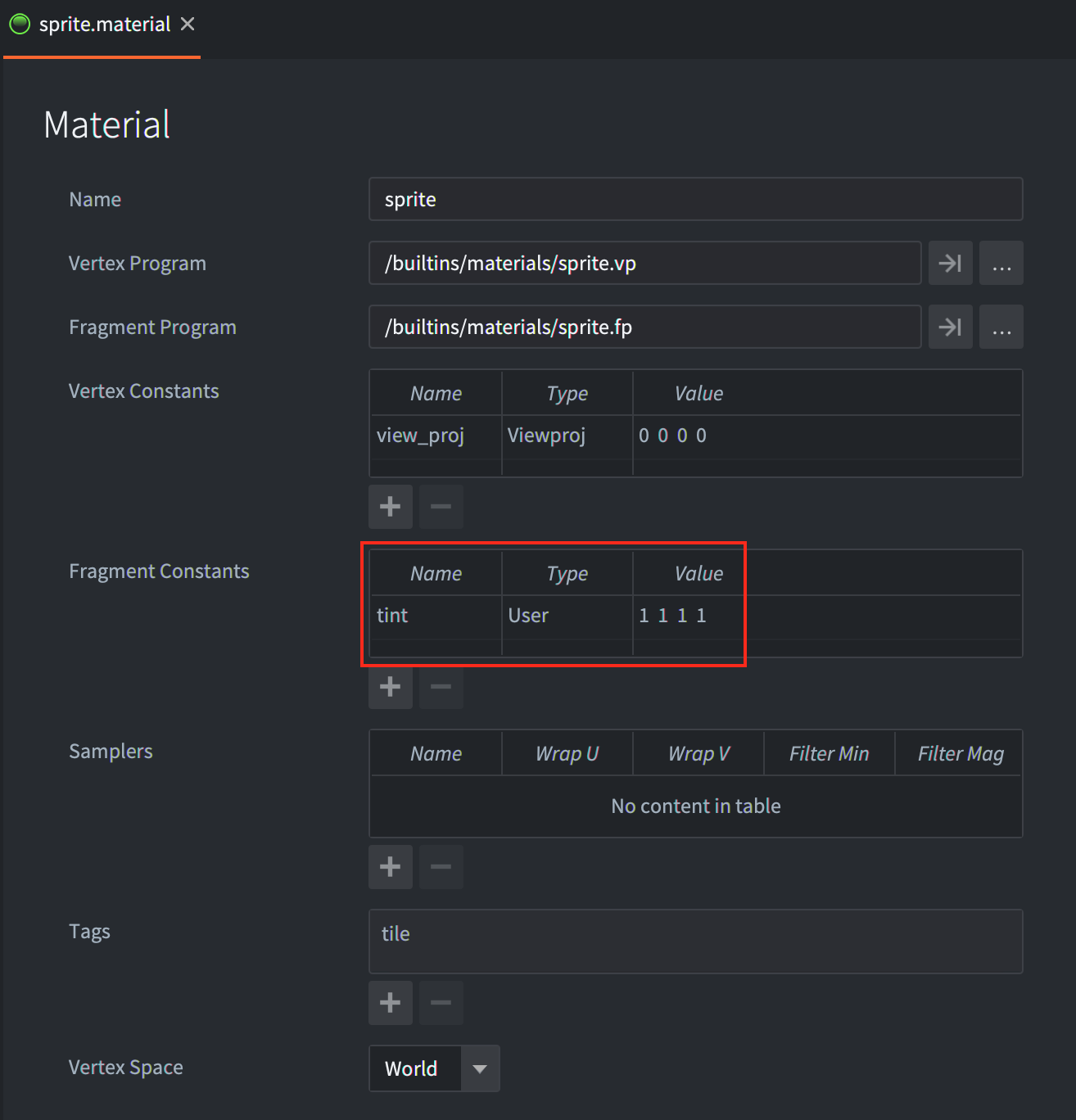
Task: Remove Fragment Constant with minus button
Action: [441, 686]
